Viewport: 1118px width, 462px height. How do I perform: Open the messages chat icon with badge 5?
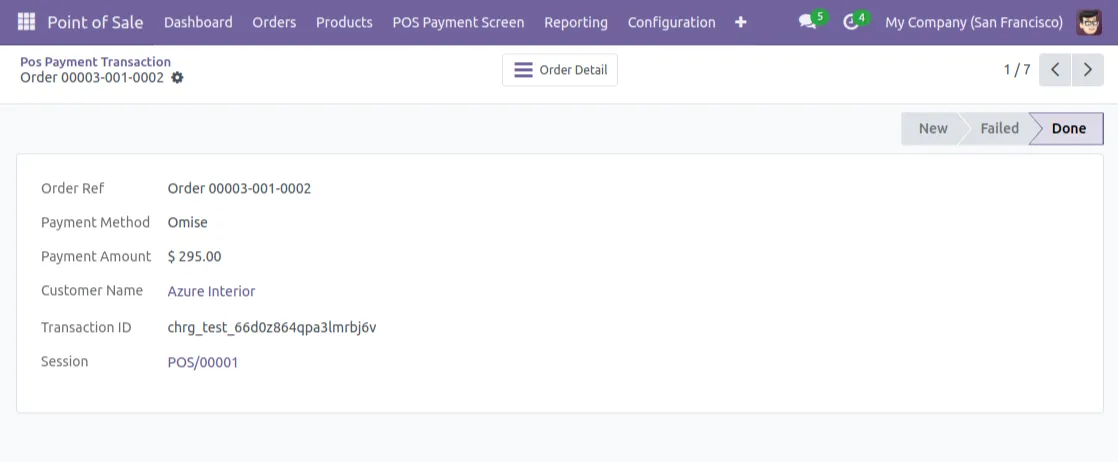coord(812,21)
